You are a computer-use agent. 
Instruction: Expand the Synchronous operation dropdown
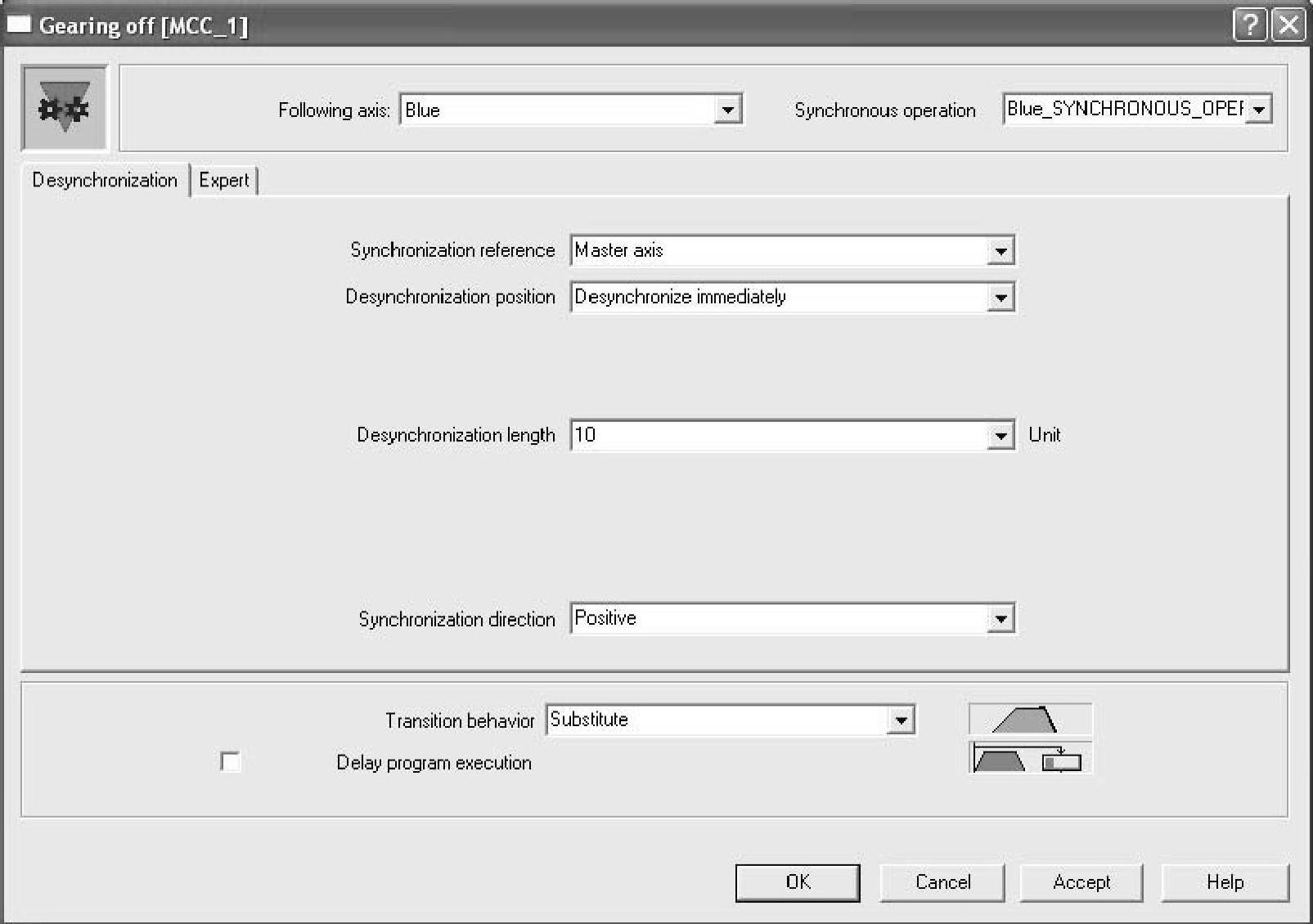click(x=1259, y=110)
